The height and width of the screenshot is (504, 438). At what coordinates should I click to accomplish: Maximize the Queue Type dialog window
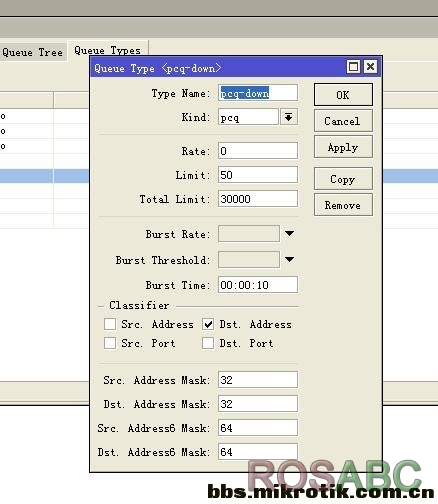(x=353, y=67)
